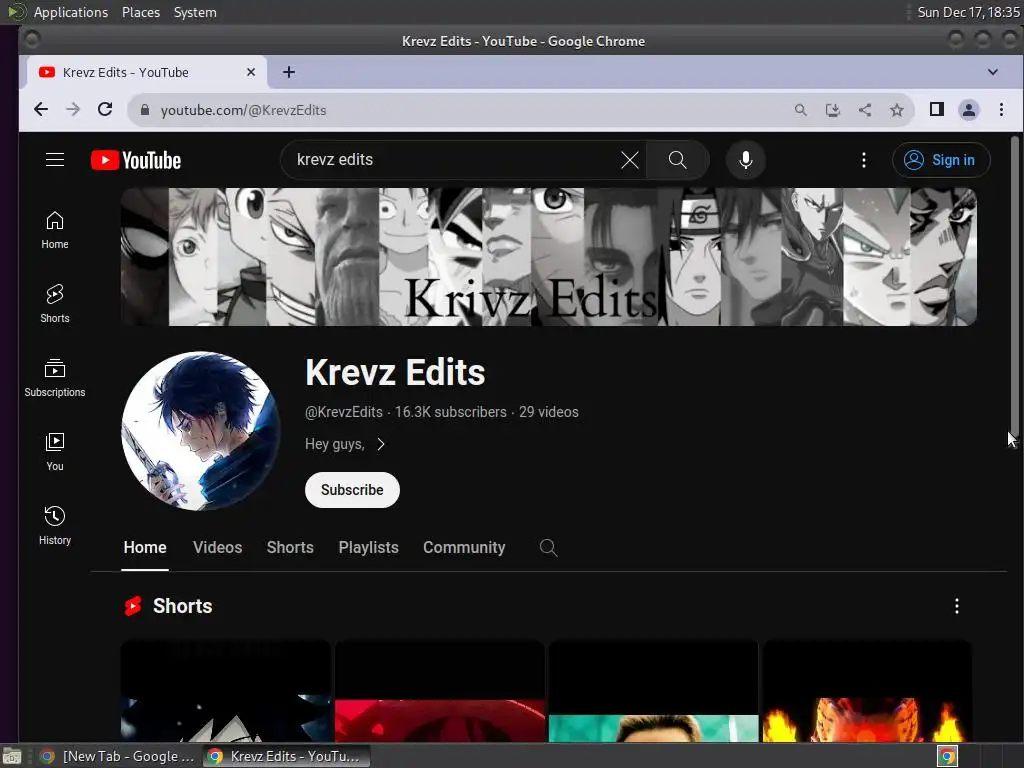This screenshot has width=1024, height=768.
Task: Click the show desktop taskbar icon
Action: [12, 757]
